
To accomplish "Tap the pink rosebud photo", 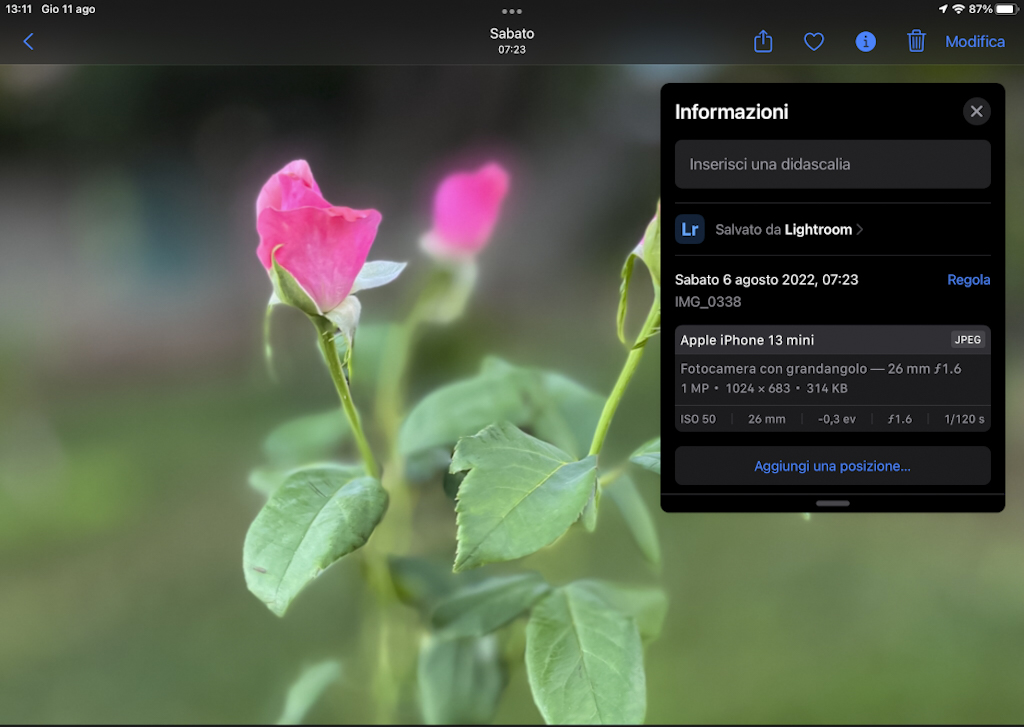I will (x=318, y=240).
